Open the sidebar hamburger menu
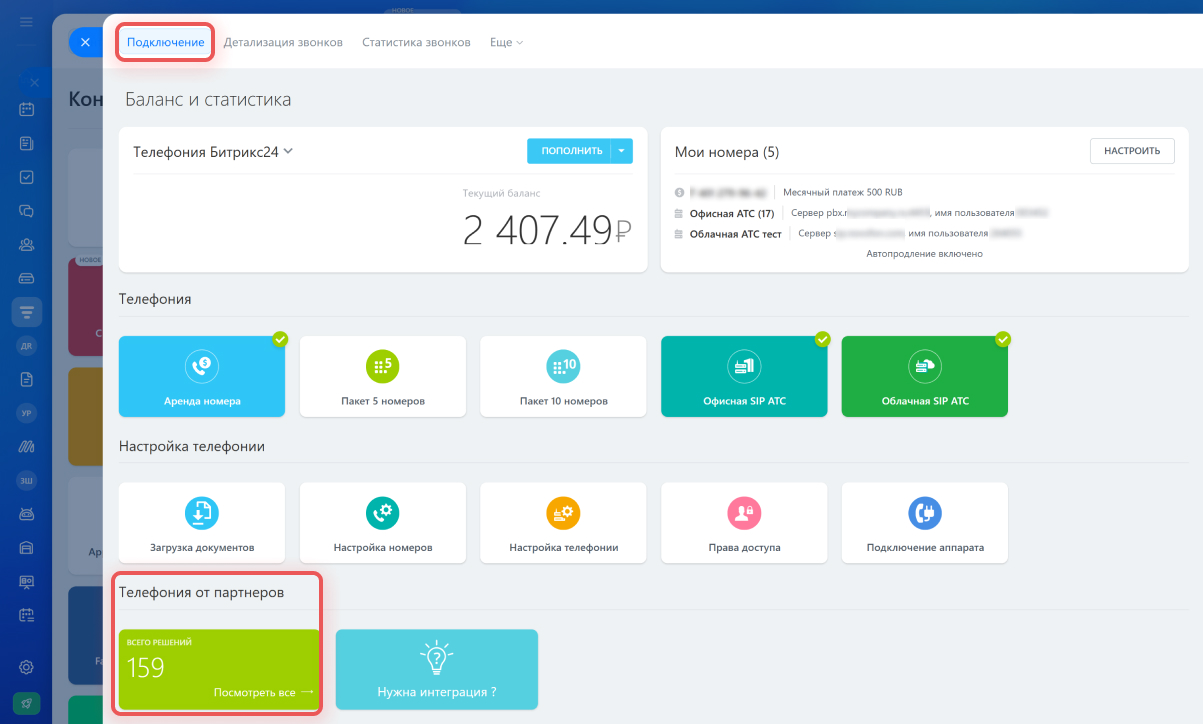Screen dimensions: 1203x724 point(27,22)
